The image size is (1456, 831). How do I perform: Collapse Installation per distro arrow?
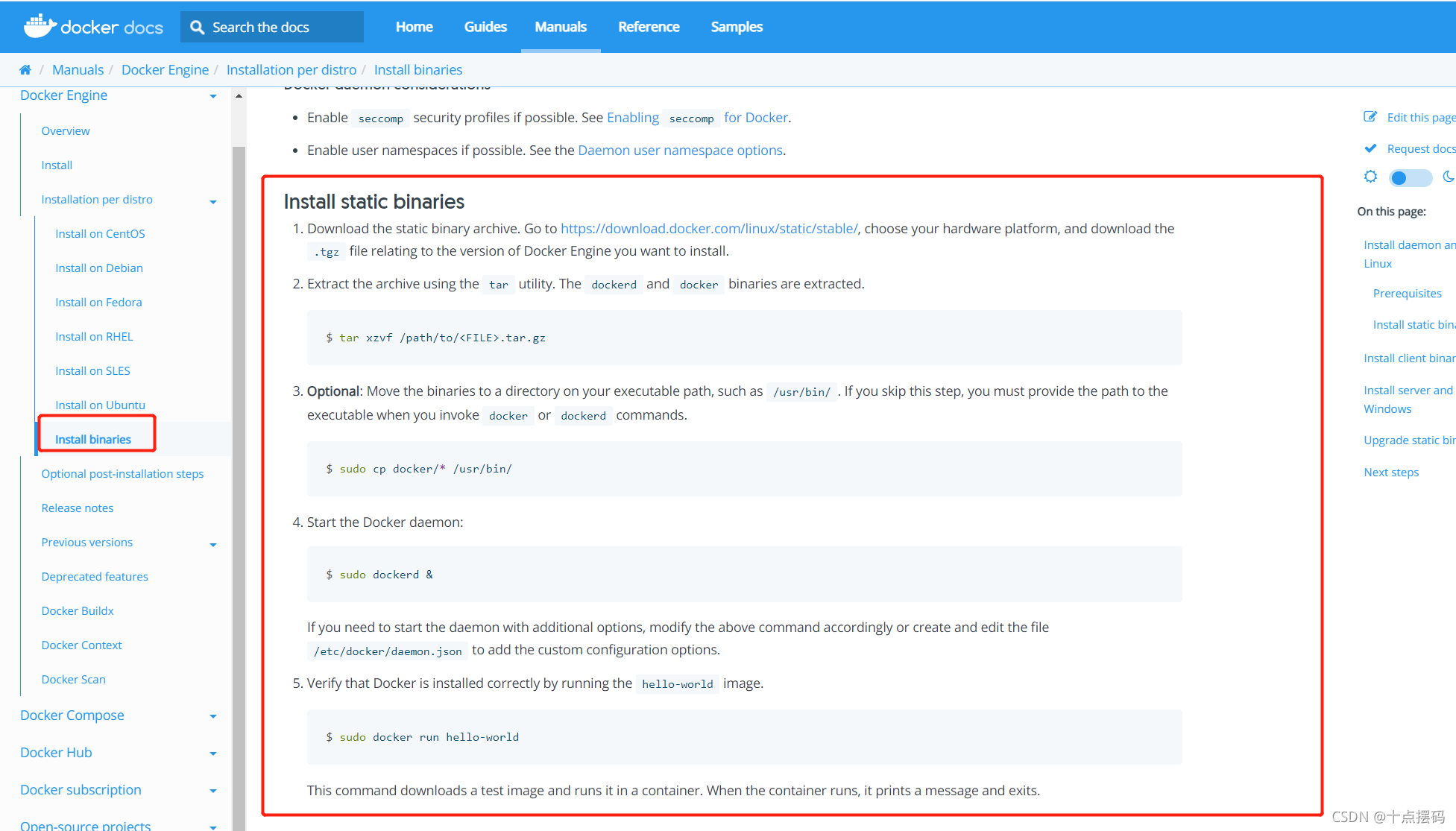(213, 202)
